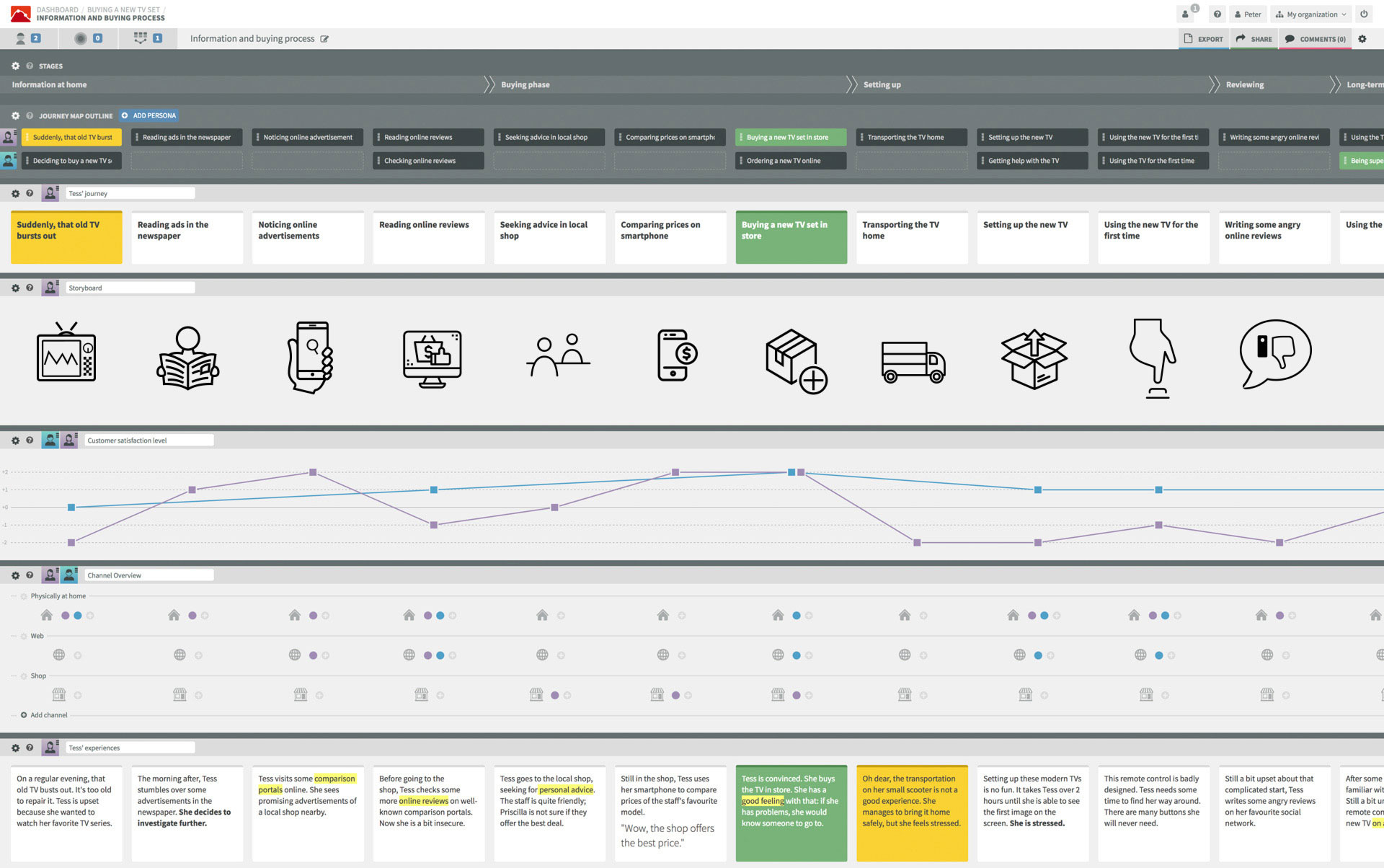Select the broken TV storyboard image

(x=66, y=353)
